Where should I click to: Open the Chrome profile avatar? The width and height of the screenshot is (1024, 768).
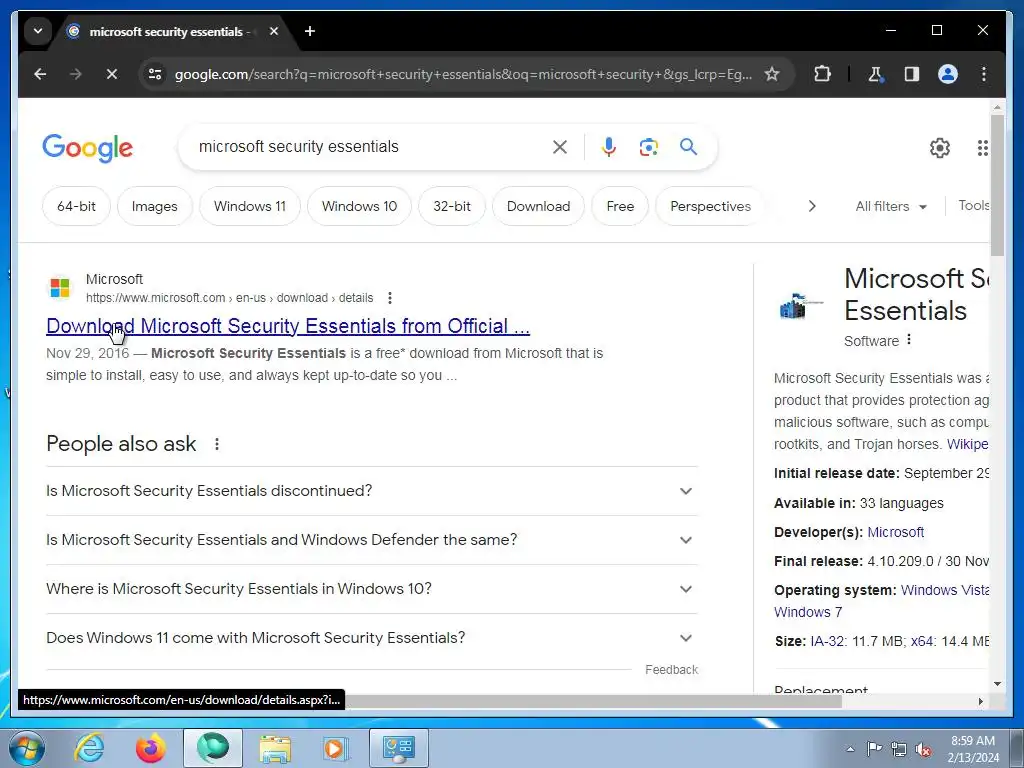948,74
